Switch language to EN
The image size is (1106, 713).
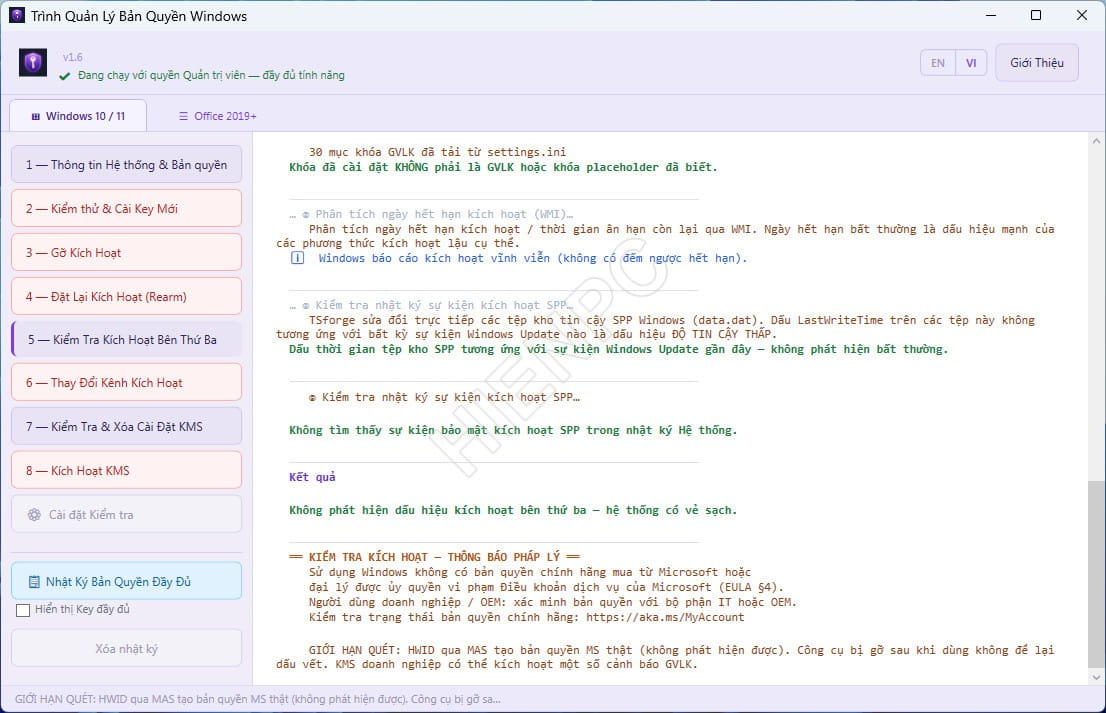pos(938,63)
